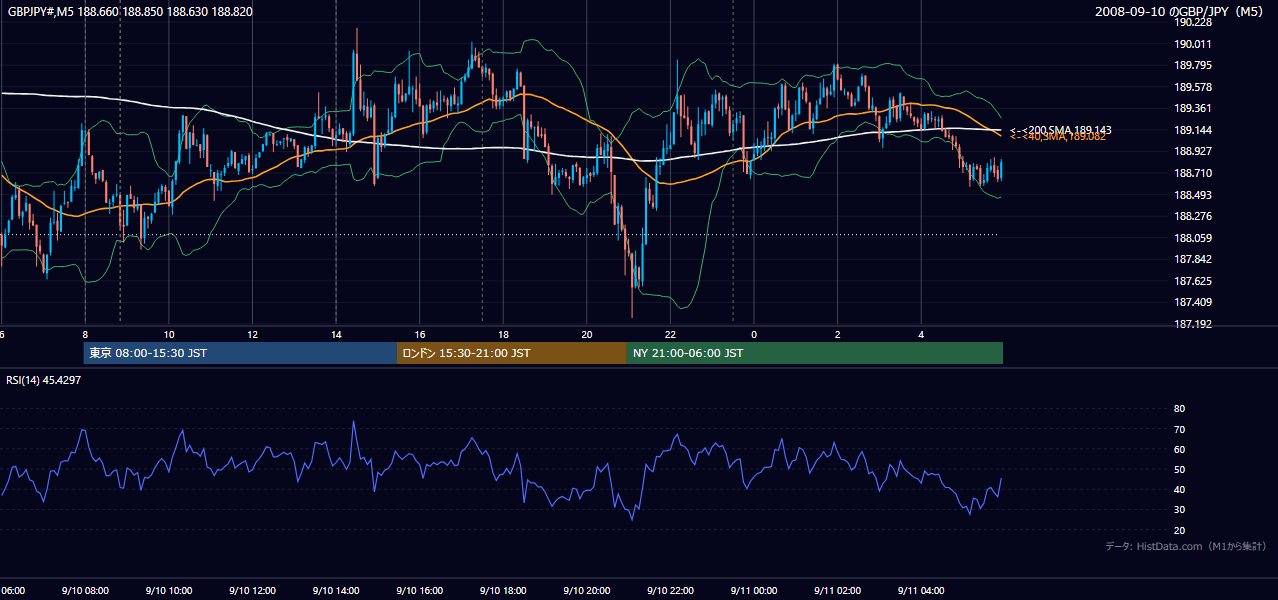1278x600 pixels.
Task: Click RSI scale value 50
Action: click(x=1180, y=469)
